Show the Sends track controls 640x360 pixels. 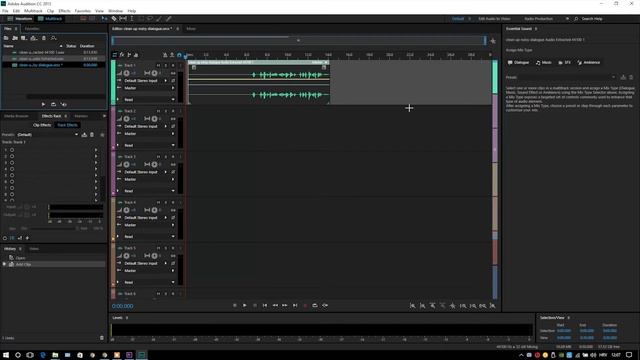point(129,55)
